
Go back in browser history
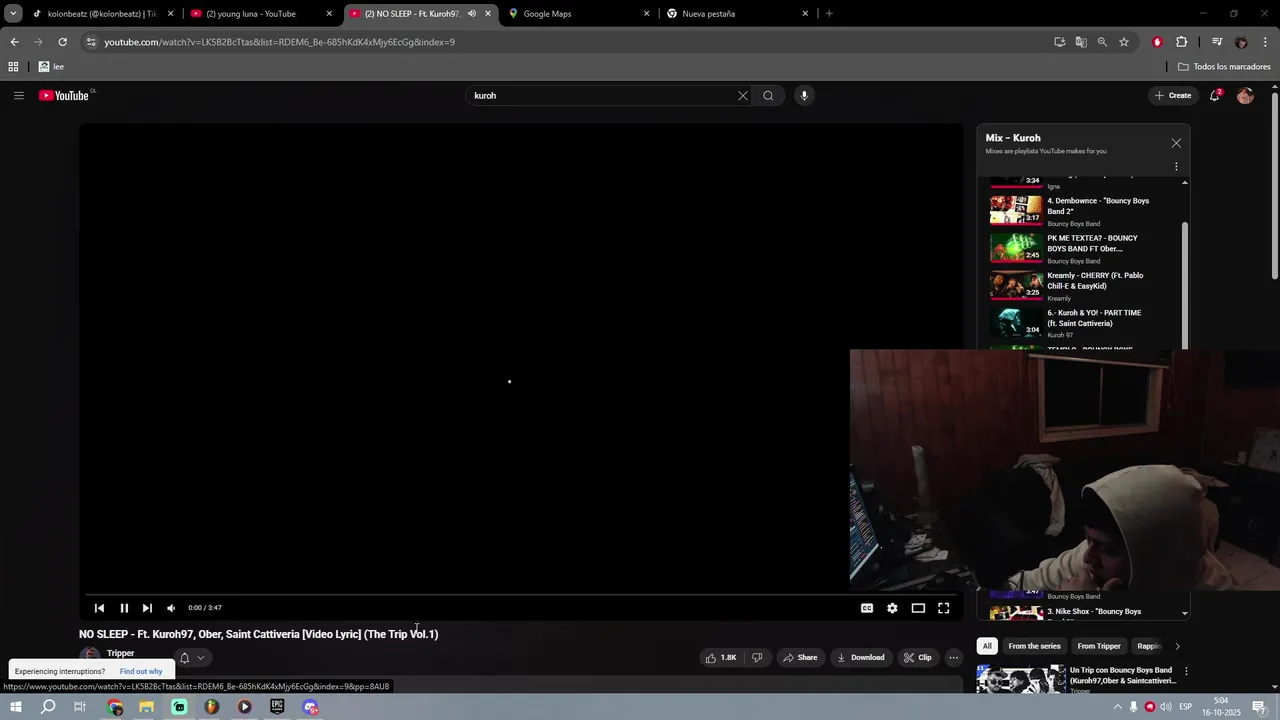point(14,42)
